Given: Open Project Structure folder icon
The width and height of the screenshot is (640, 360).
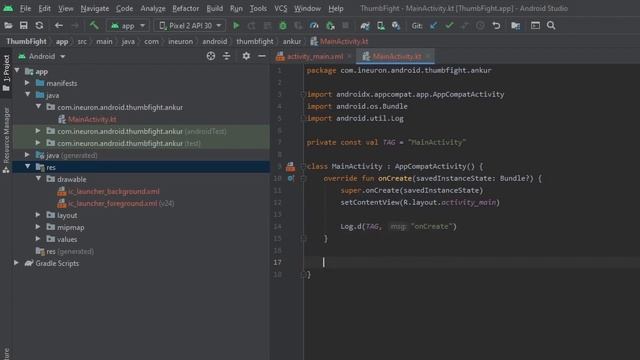Looking at the screenshot, I should [x=516, y=26].
